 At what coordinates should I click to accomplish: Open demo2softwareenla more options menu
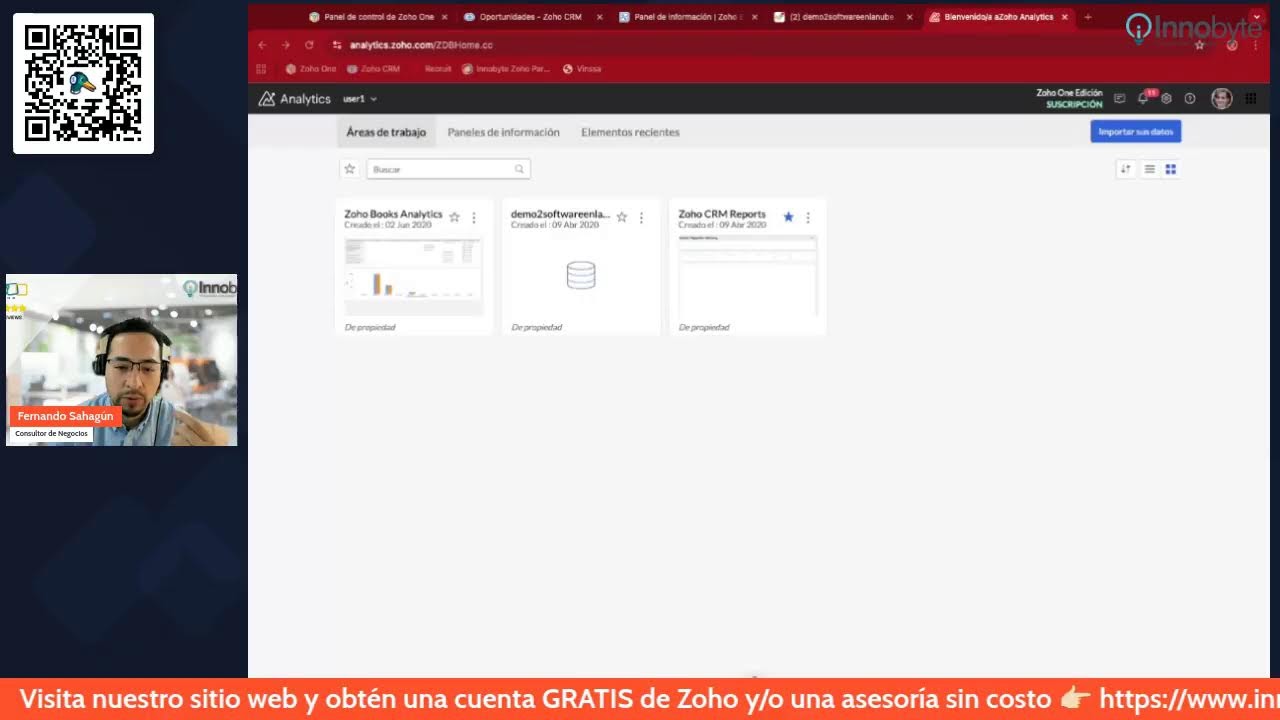click(x=641, y=217)
